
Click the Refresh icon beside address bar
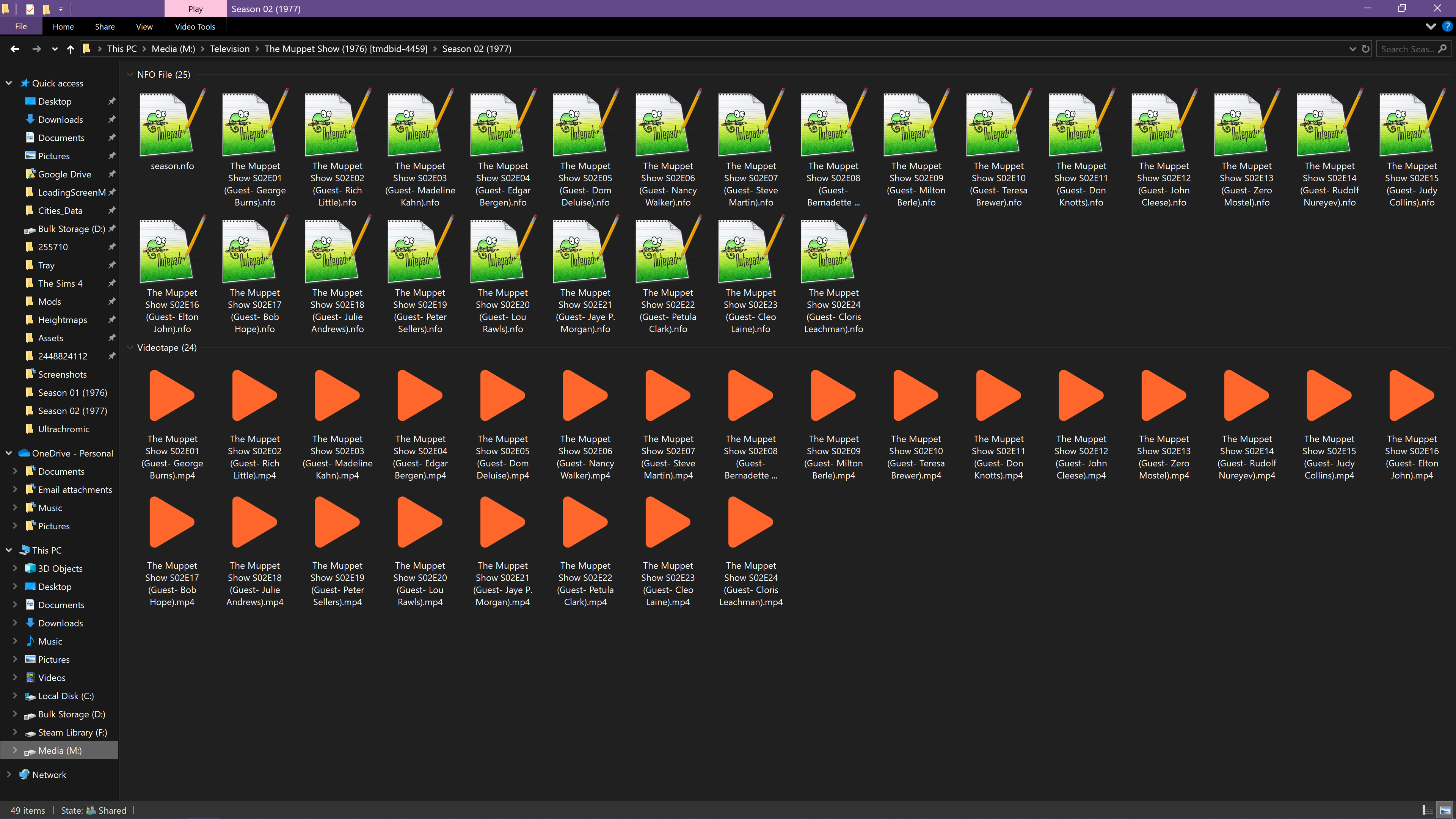1365,49
